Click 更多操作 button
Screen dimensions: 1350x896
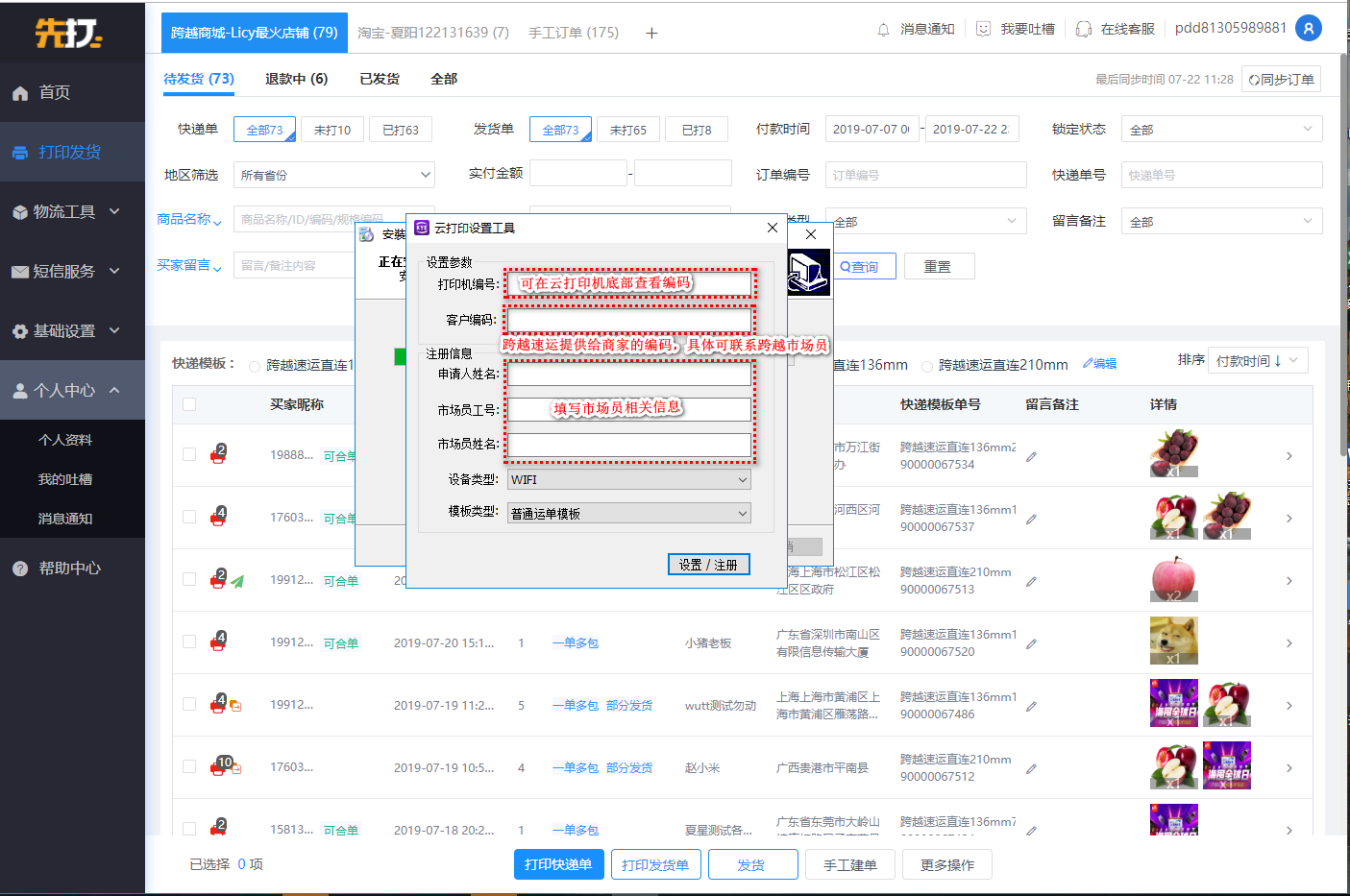click(x=947, y=864)
